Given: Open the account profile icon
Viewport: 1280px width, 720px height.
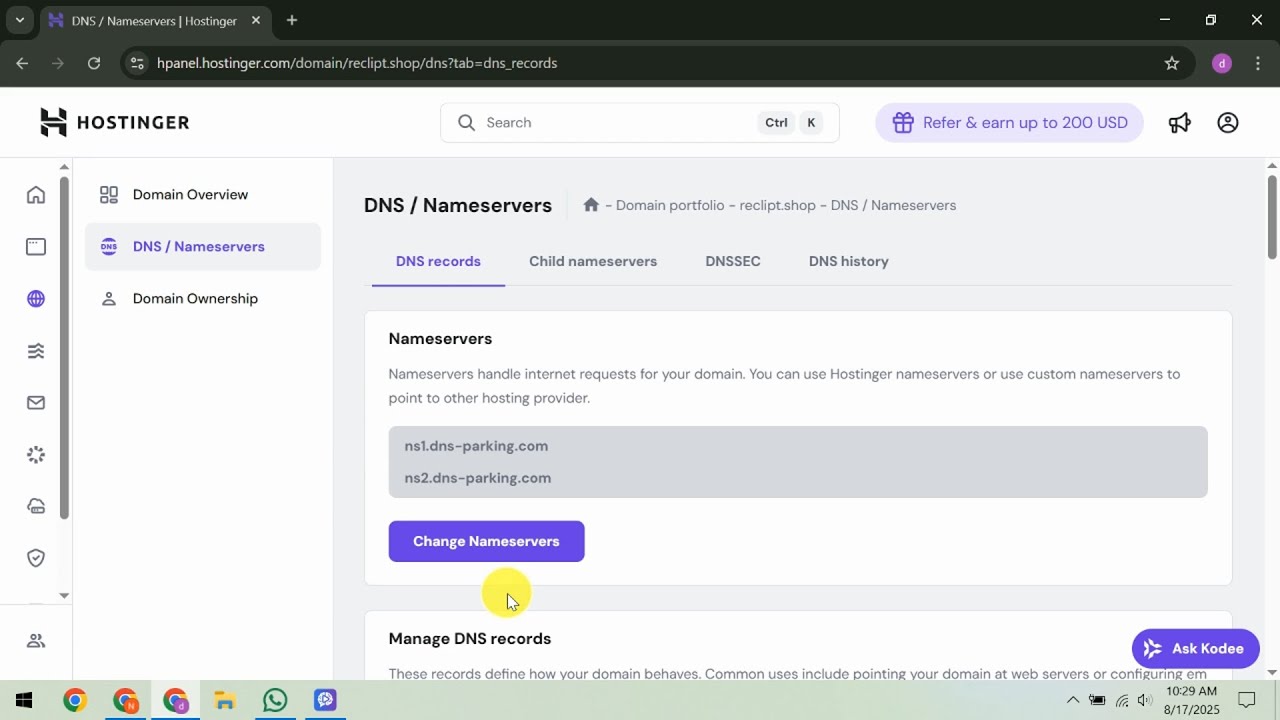Looking at the screenshot, I should click(x=1228, y=122).
